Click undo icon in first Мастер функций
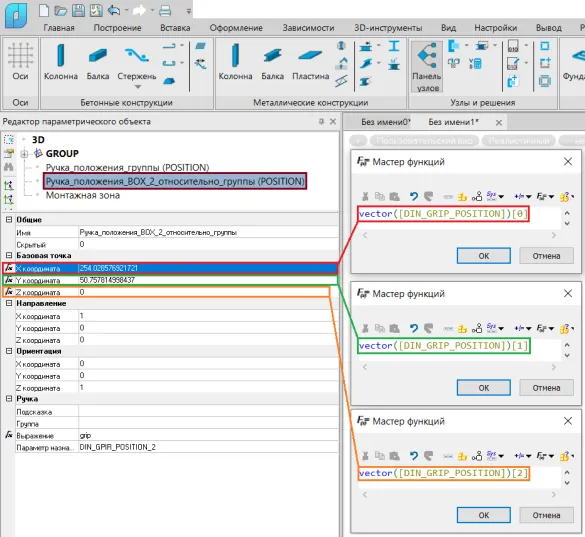585x537 pixels. pyautogui.click(x=413, y=196)
